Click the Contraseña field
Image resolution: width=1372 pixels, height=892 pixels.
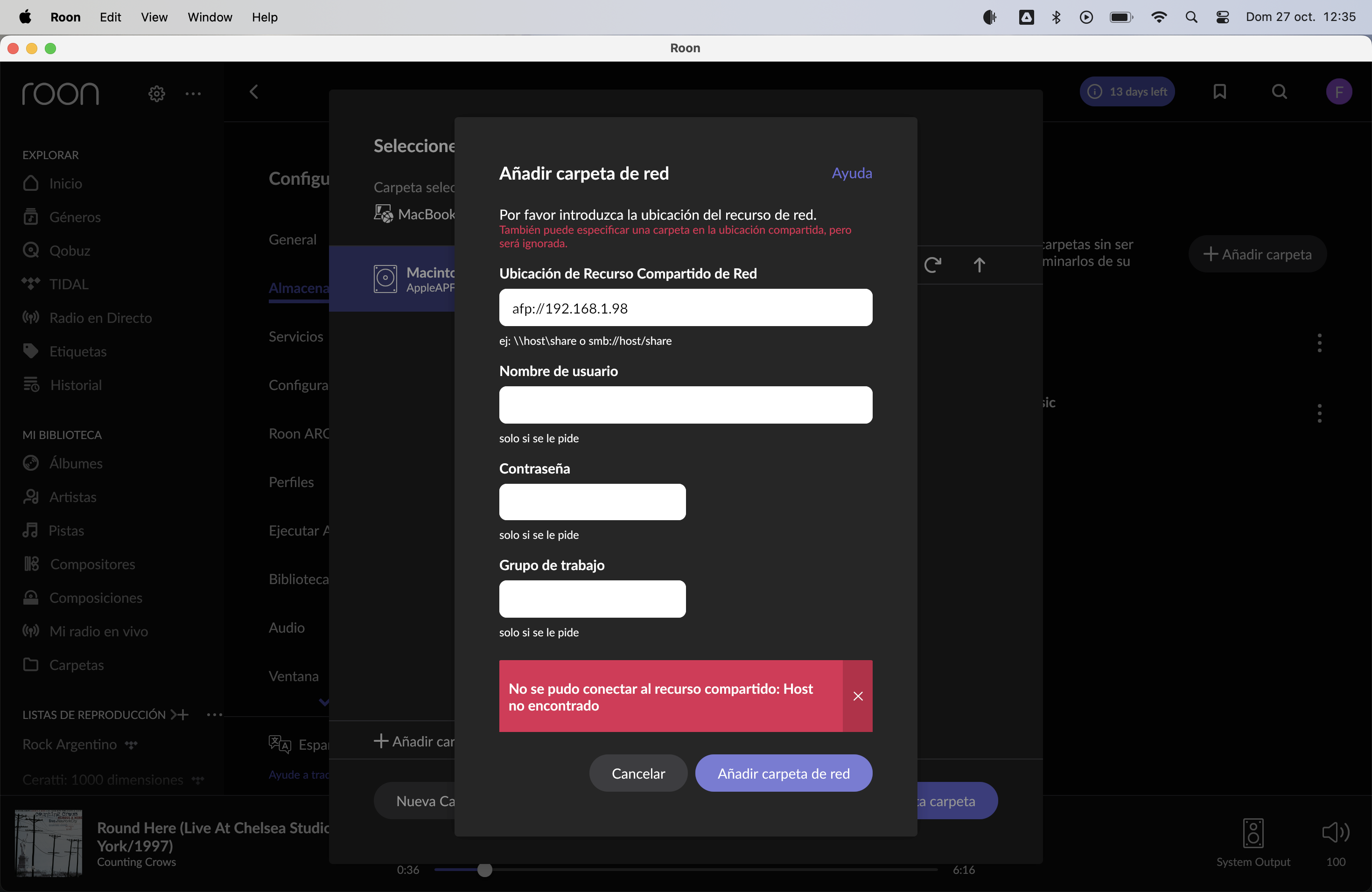coord(592,502)
